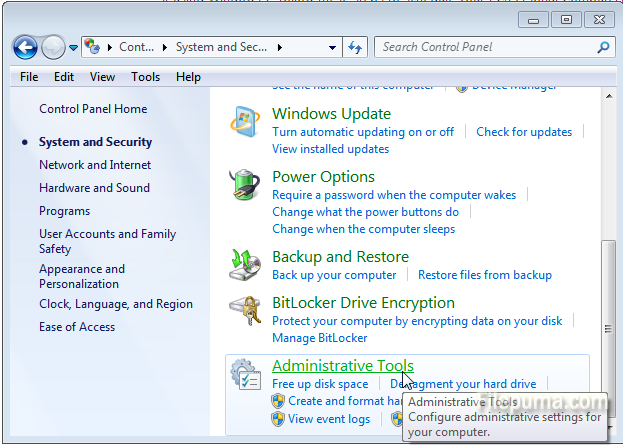The image size is (623, 445).
Task: Click the Windows Update icon
Action: pos(246,123)
